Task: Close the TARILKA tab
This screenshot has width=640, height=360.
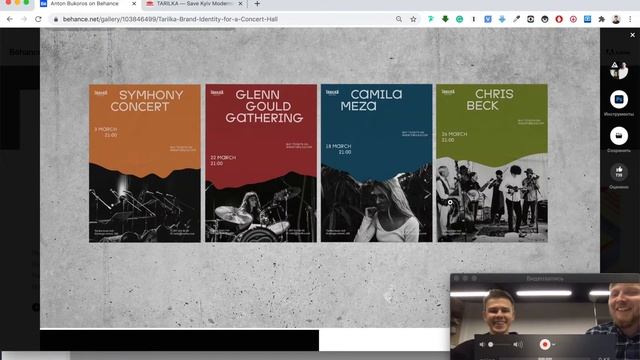Action: tap(240, 4)
